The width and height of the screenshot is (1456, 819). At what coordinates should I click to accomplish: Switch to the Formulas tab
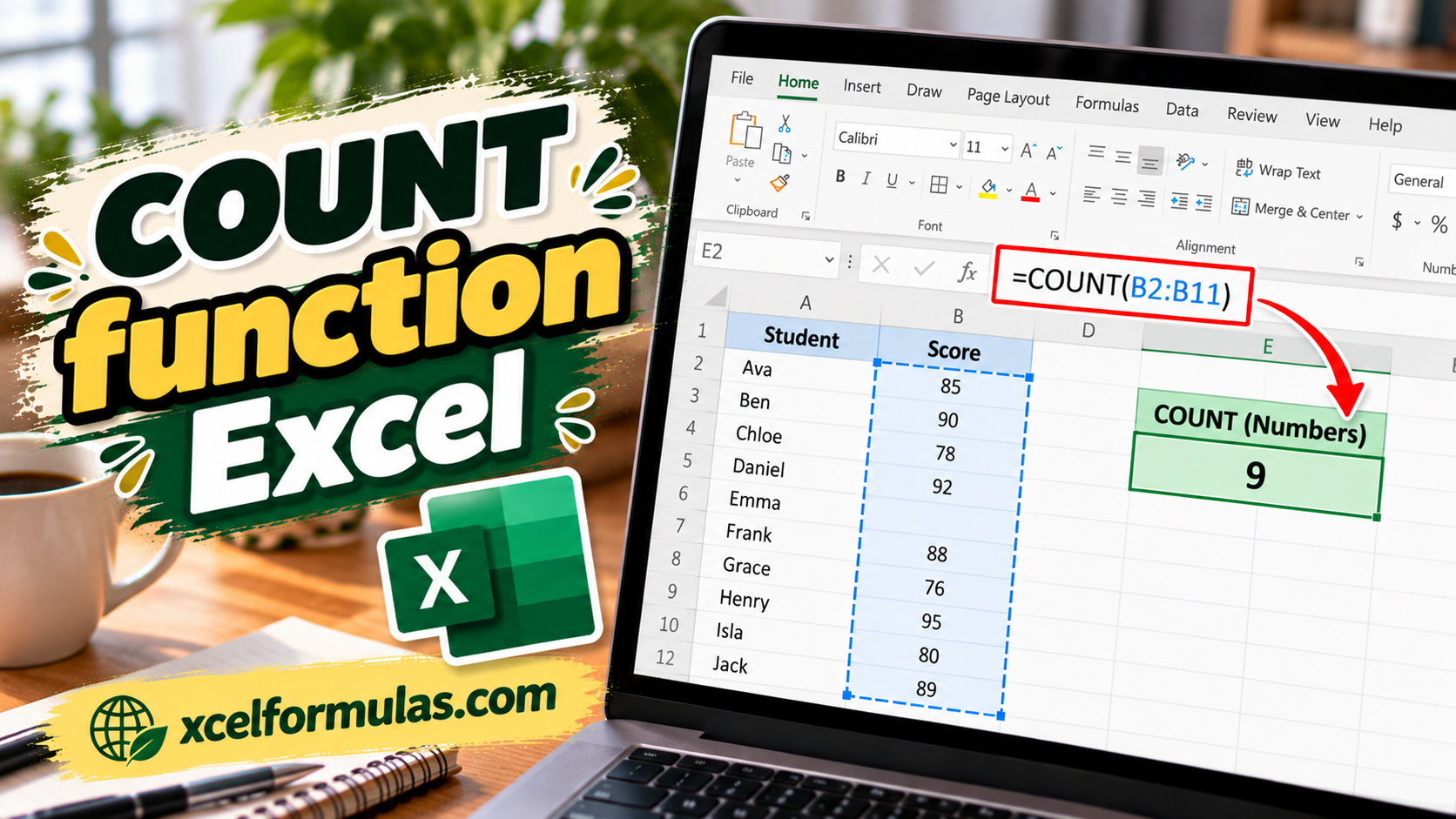tap(1107, 104)
